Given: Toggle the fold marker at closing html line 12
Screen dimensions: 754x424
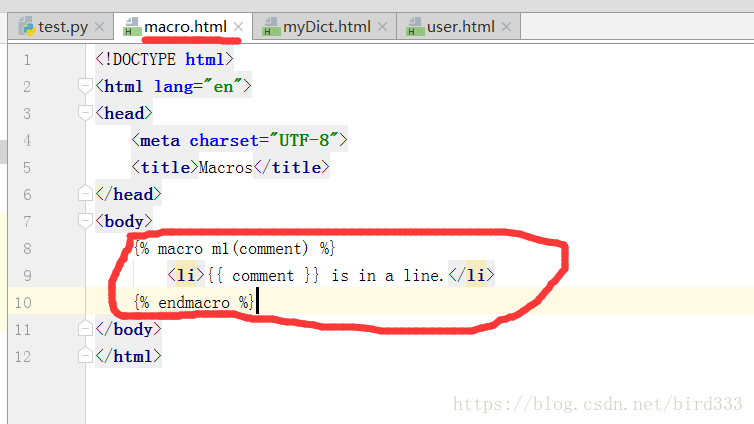Looking at the screenshot, I should tap(85, 356).
